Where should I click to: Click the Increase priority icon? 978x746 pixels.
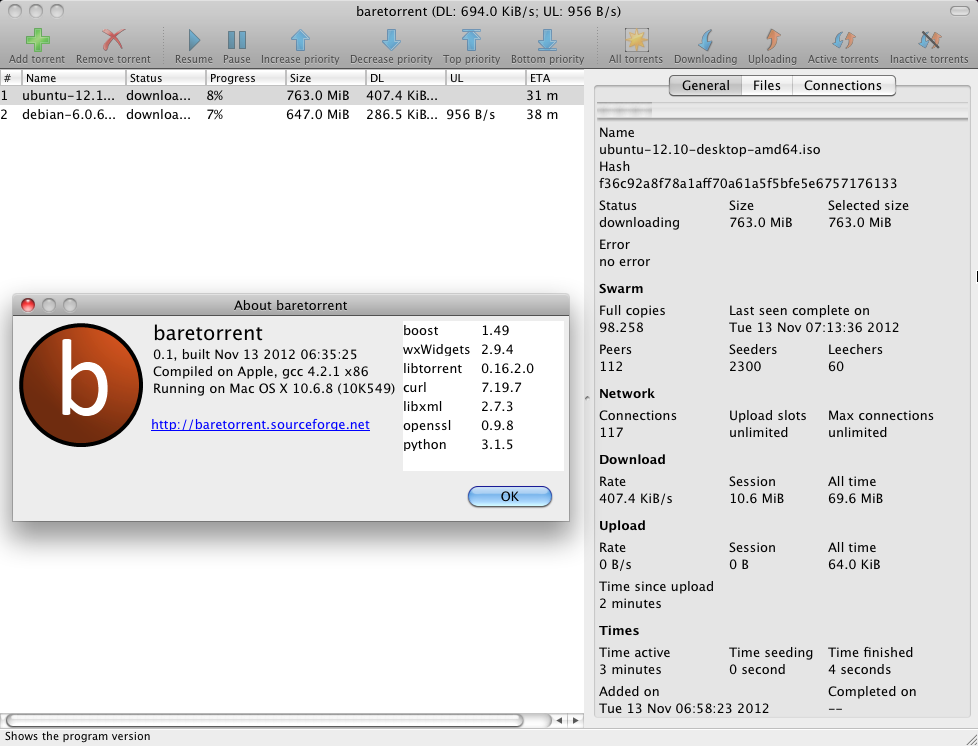[x=300, y=40]
